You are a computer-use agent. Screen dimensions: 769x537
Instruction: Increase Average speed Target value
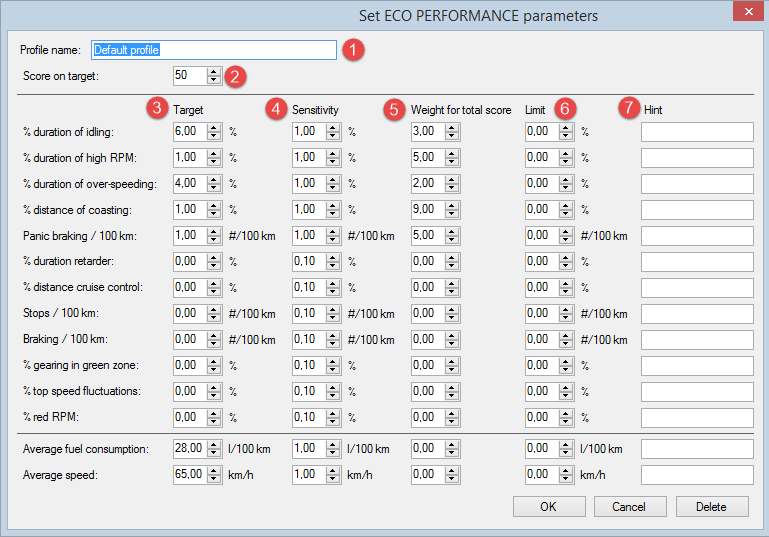214,471
